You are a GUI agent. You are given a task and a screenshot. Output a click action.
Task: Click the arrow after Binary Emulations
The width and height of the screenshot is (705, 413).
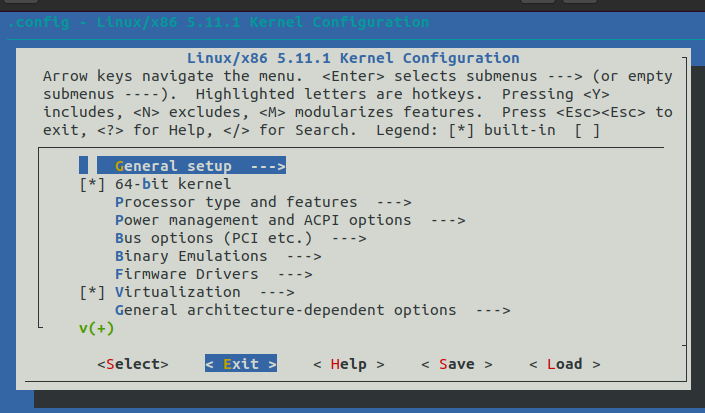tap(304, 257)
